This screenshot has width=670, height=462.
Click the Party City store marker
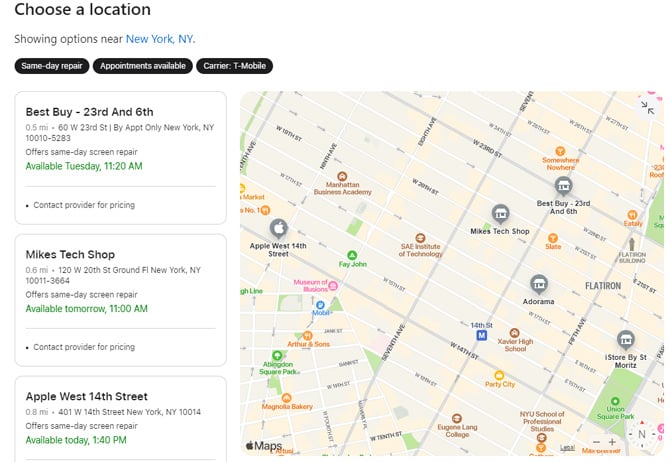(499, 375)
